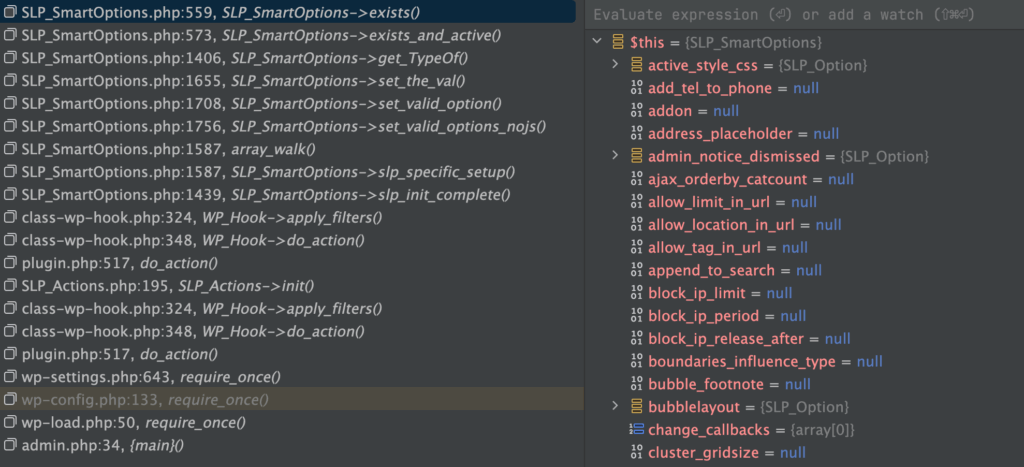Expand the admin_notice_dismissed node
The image size is (1024, 467).
[x=615, y=156]
